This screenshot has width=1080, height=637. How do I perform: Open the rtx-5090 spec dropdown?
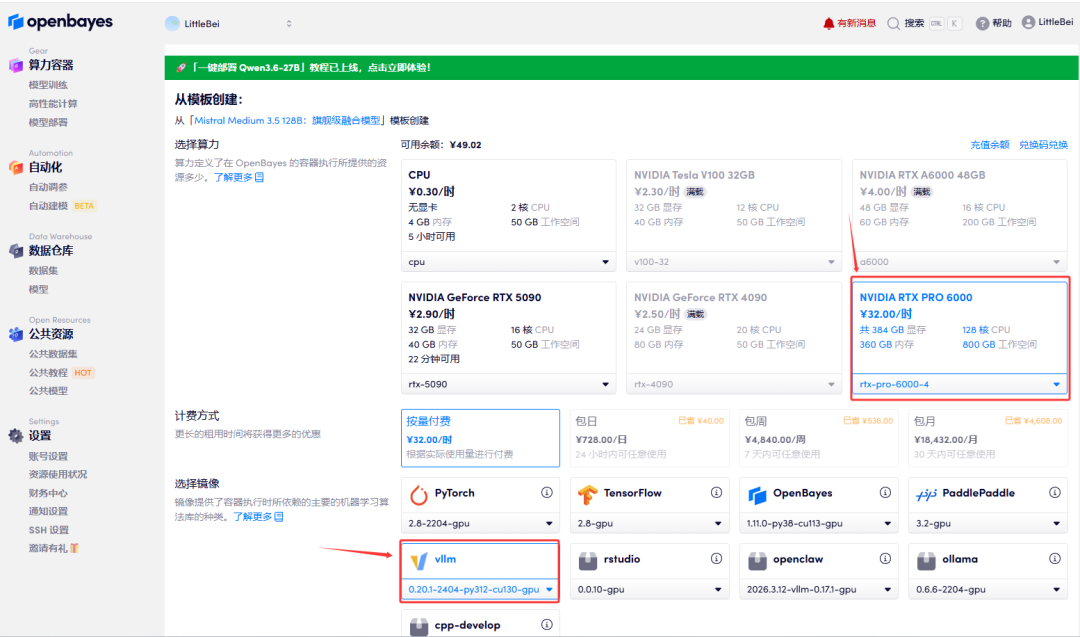pyautogui.click(x=508, y=384)
